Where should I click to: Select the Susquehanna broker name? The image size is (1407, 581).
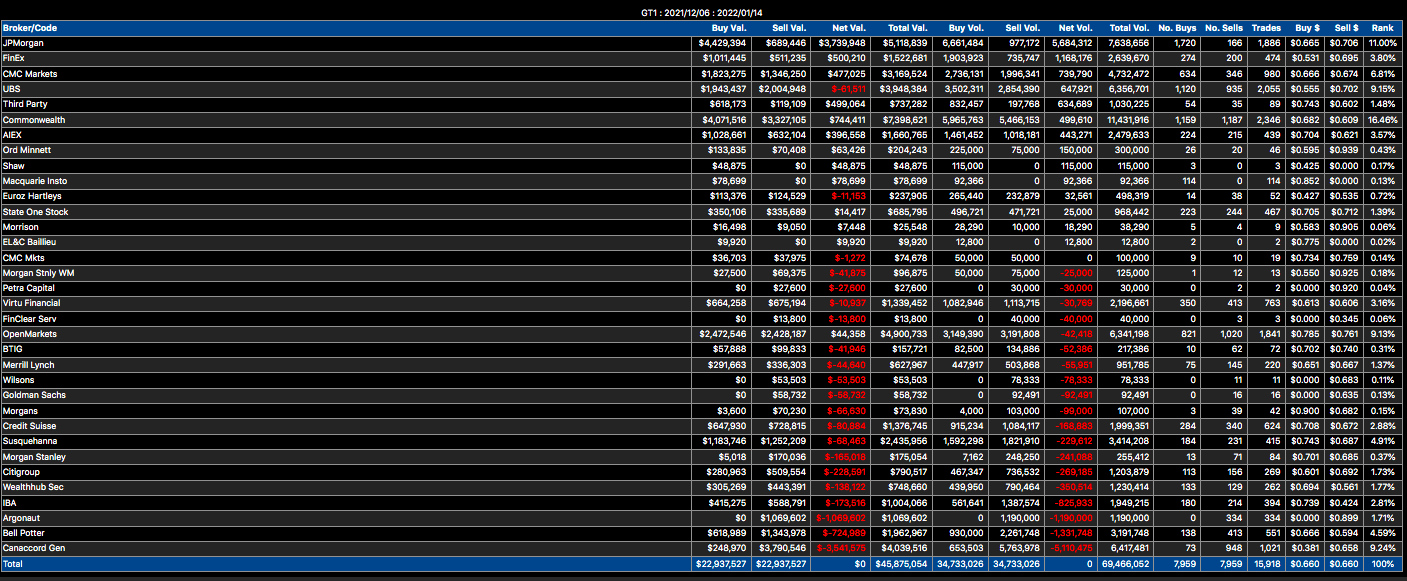pyautogui.click(x=30, y=441)
